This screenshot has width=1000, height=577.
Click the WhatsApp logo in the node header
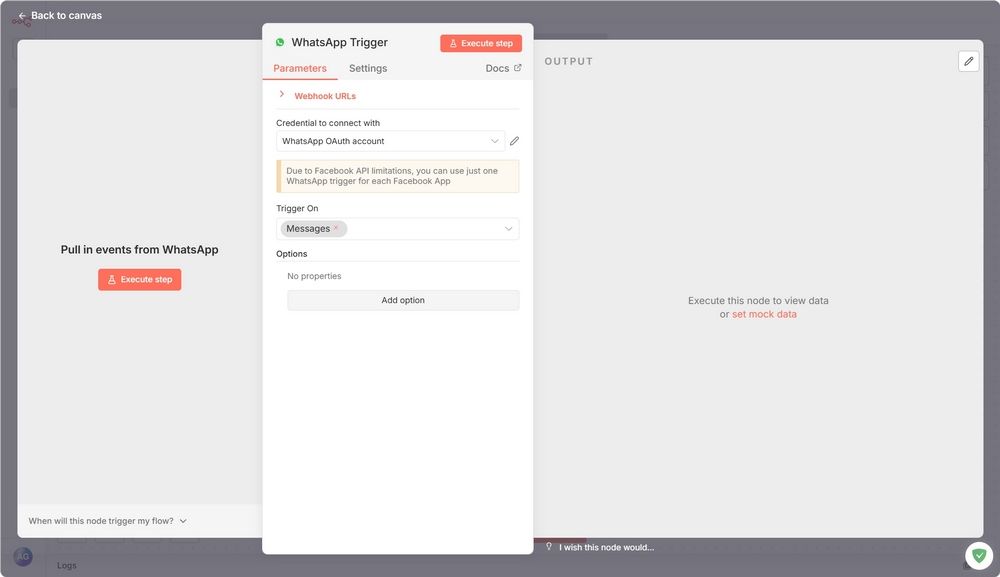point(280,42)
